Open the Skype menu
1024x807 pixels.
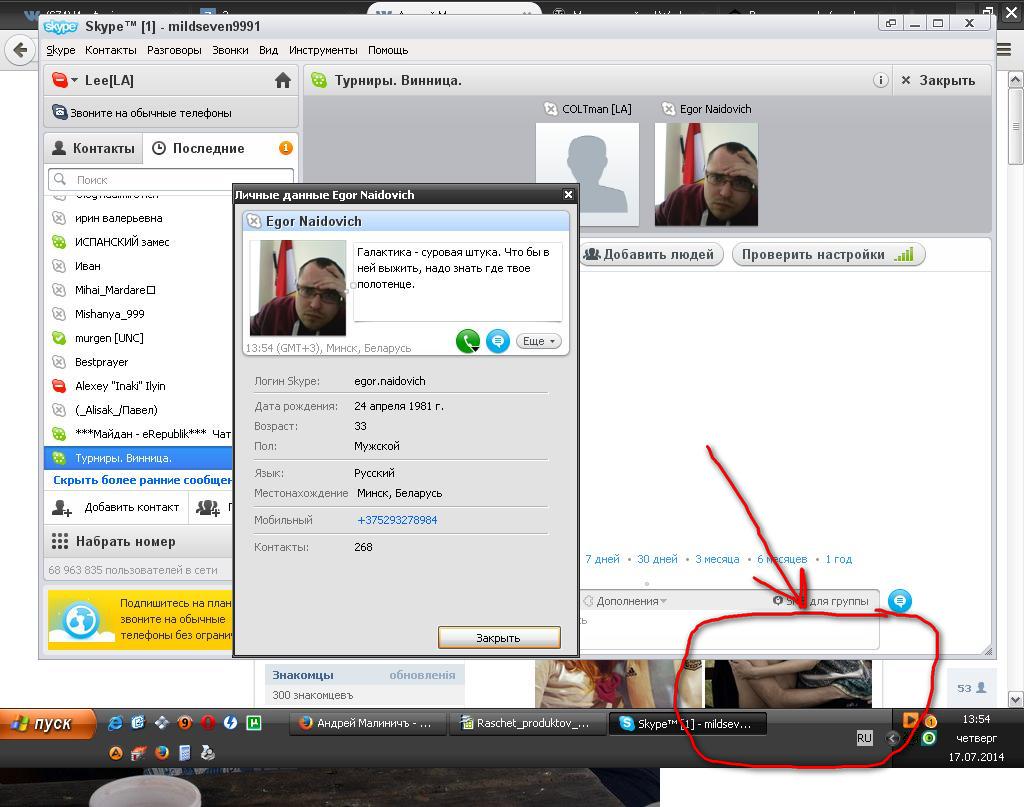(60, 50)
